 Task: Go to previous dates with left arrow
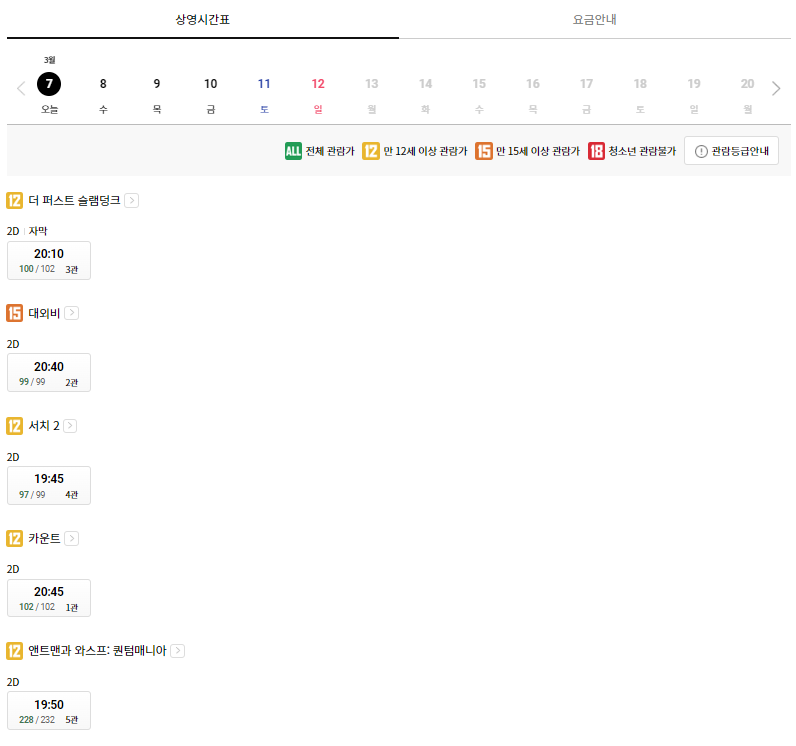click(x=21, y=88)
